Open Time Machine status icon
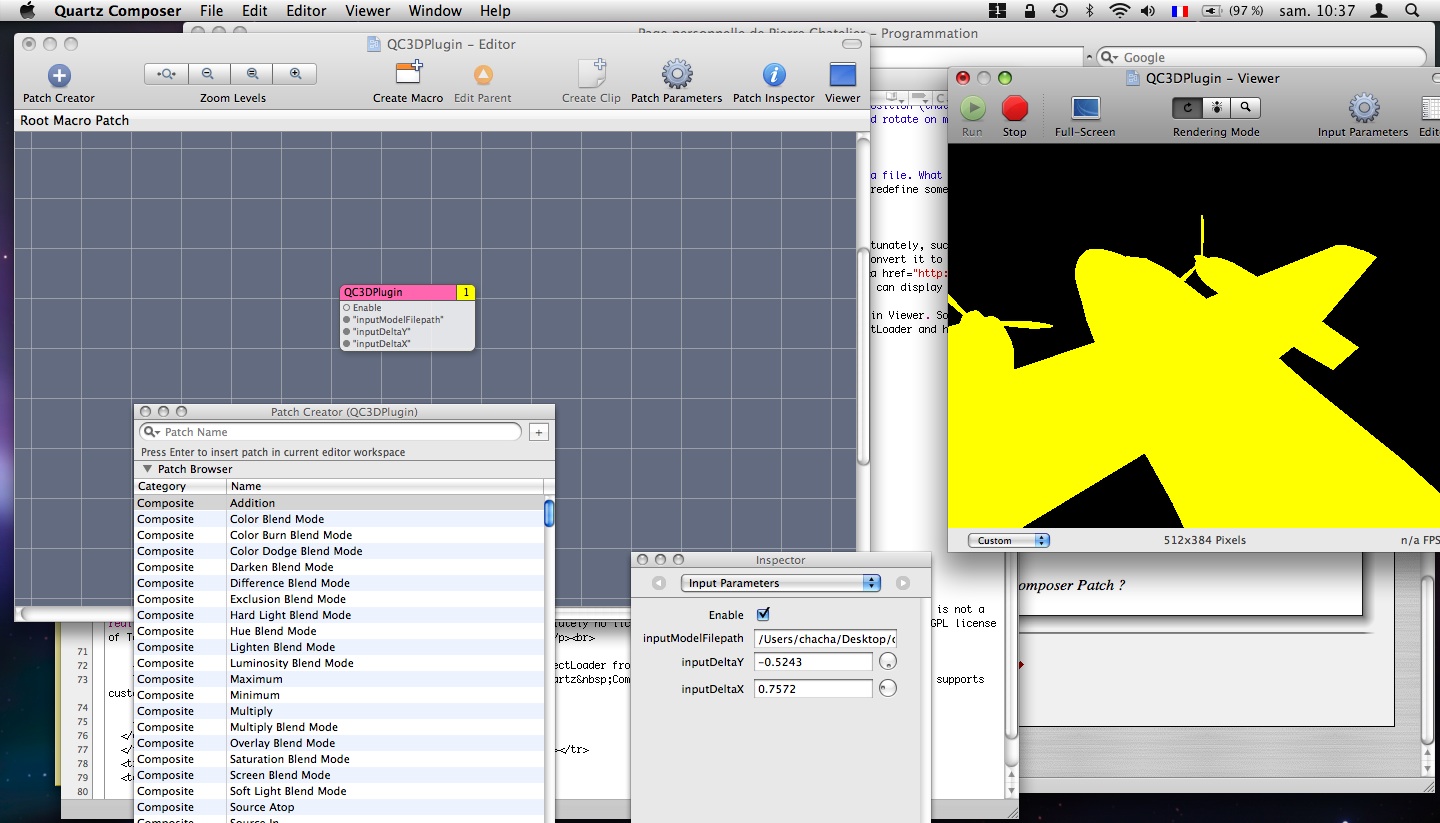The height and width of the screenshot is (823, 1440). 1059,11
